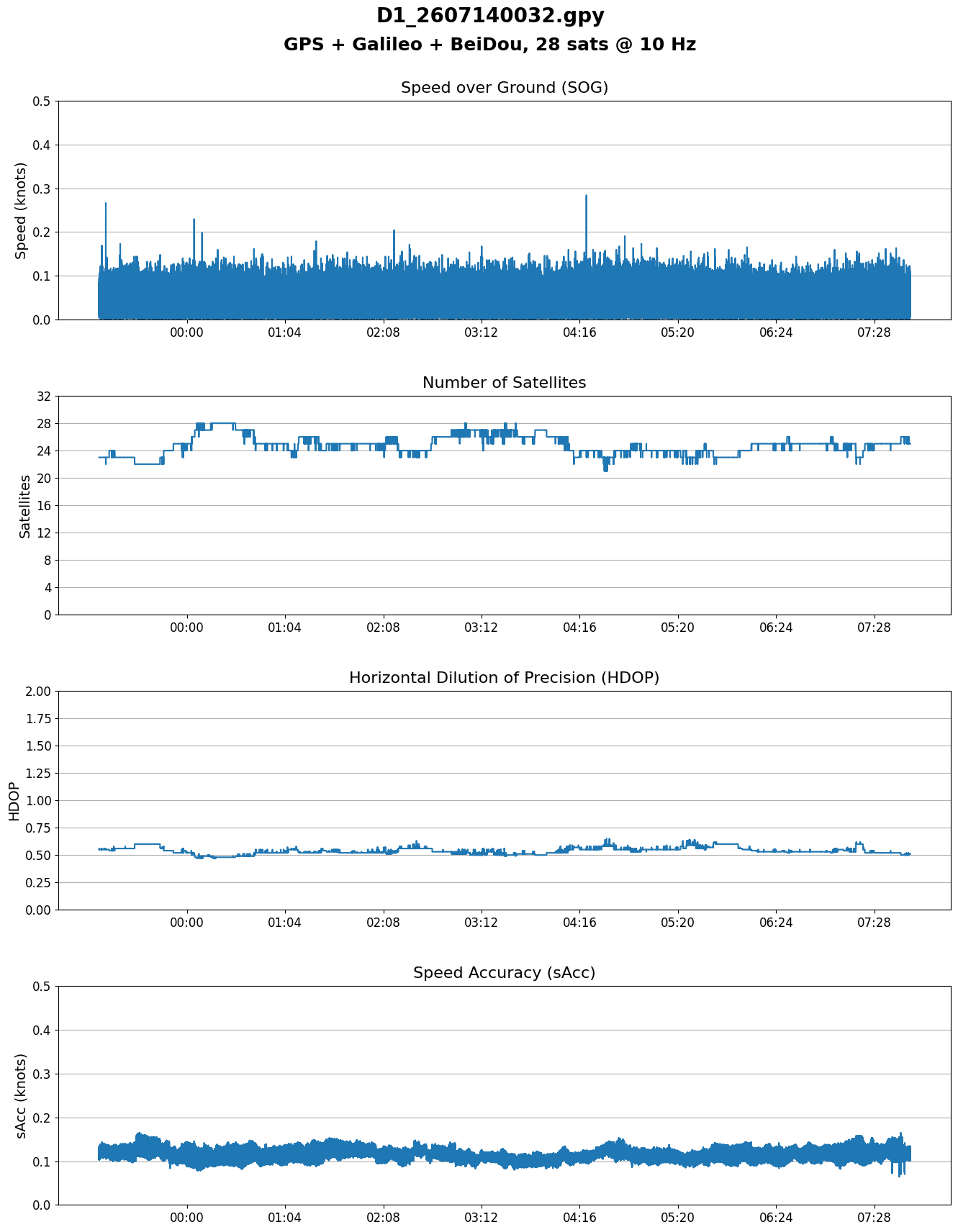Screen dimensions: 958x1232
Task: Click the Speed Accuracy (sAcc) title
Action: 505,973
